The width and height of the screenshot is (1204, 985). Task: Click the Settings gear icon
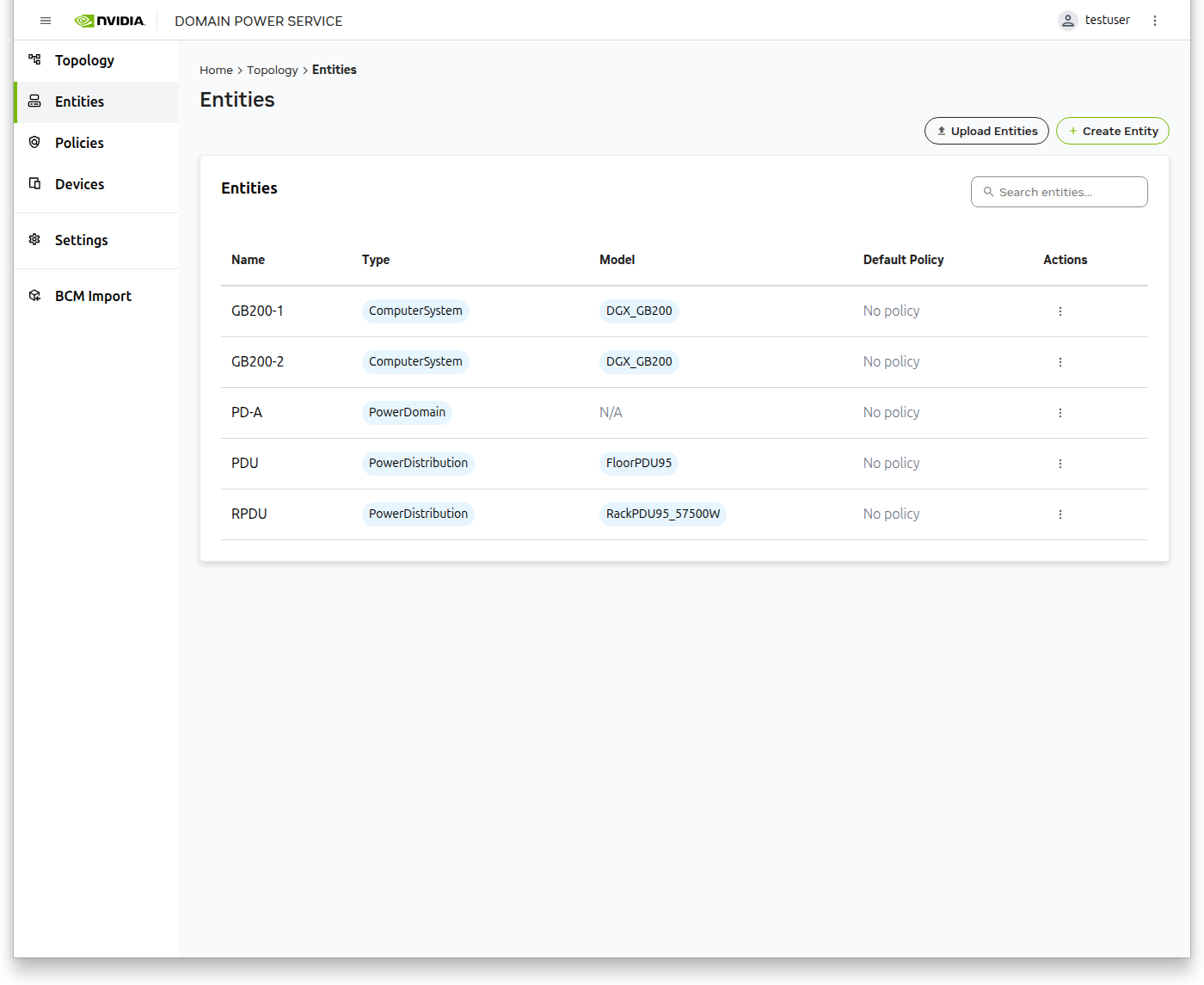point(34,239)
